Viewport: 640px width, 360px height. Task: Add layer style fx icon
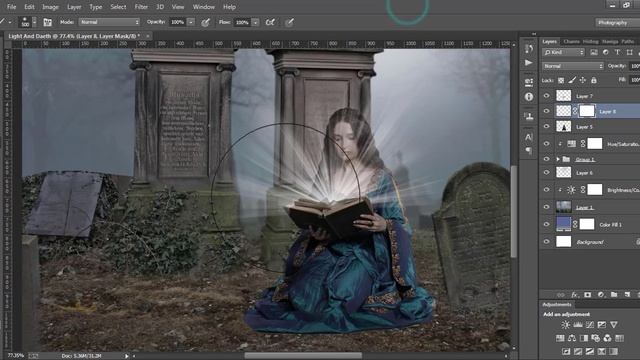[574, 294]
